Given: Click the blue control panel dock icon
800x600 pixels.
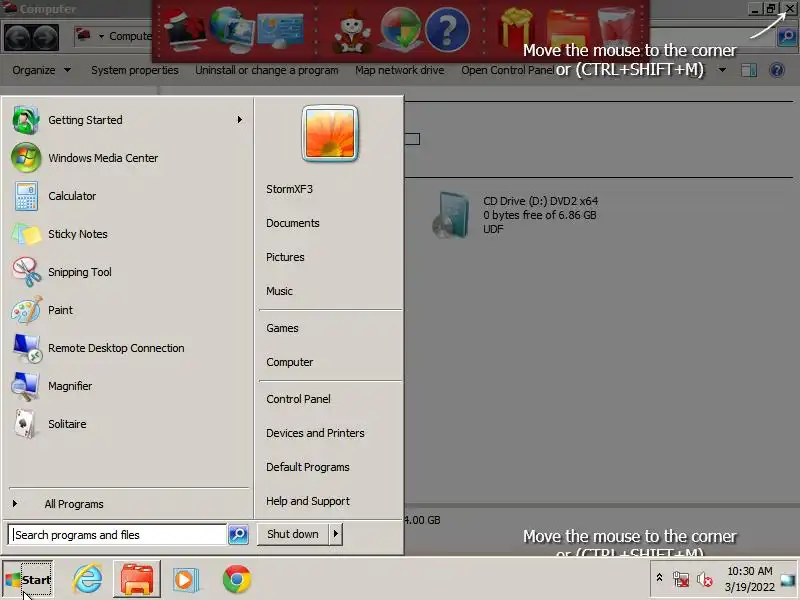Looking at the screenshot, I should tap(279, 31).
